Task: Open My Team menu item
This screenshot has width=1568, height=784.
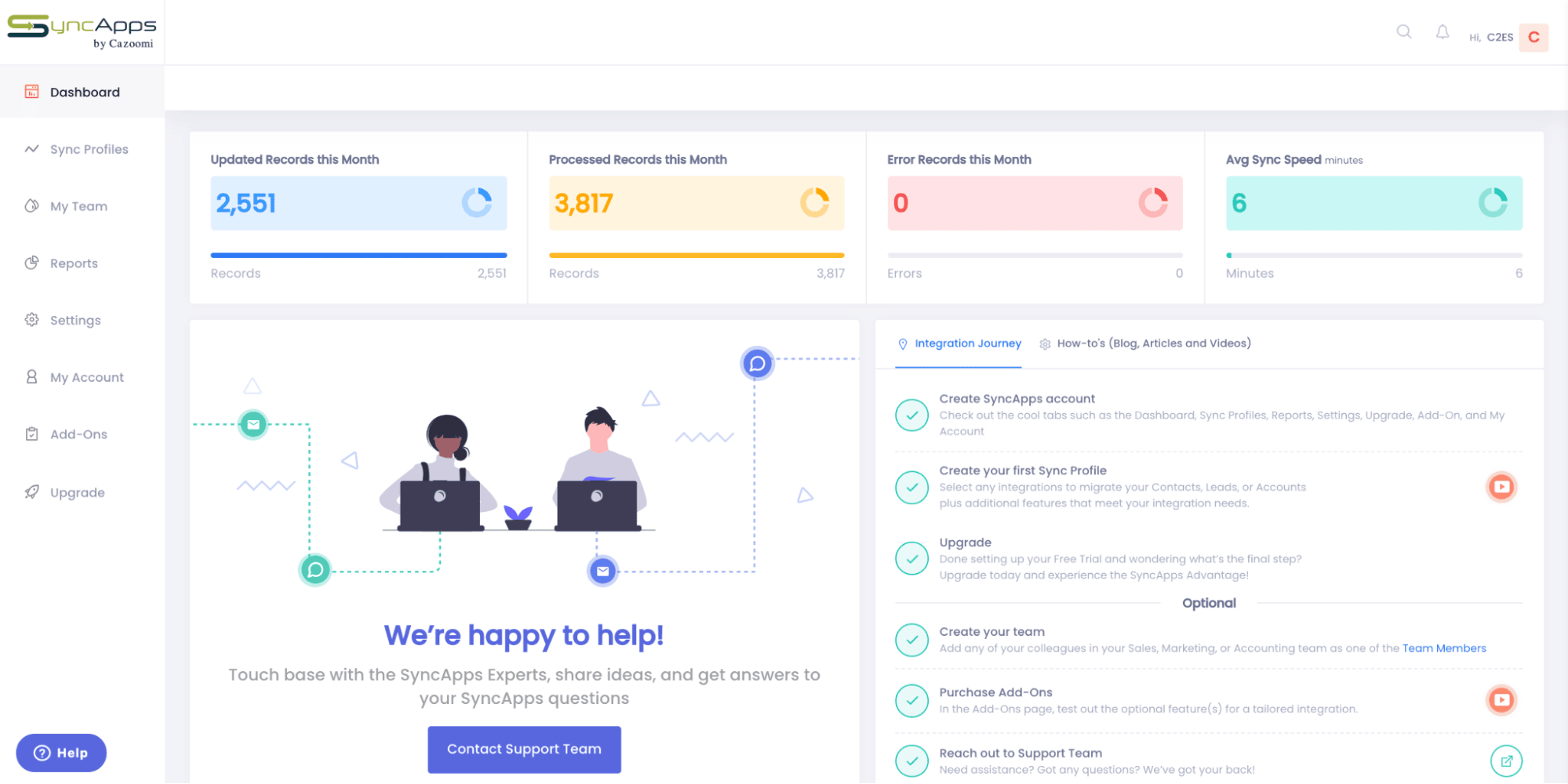Action: tap(82, 206)
